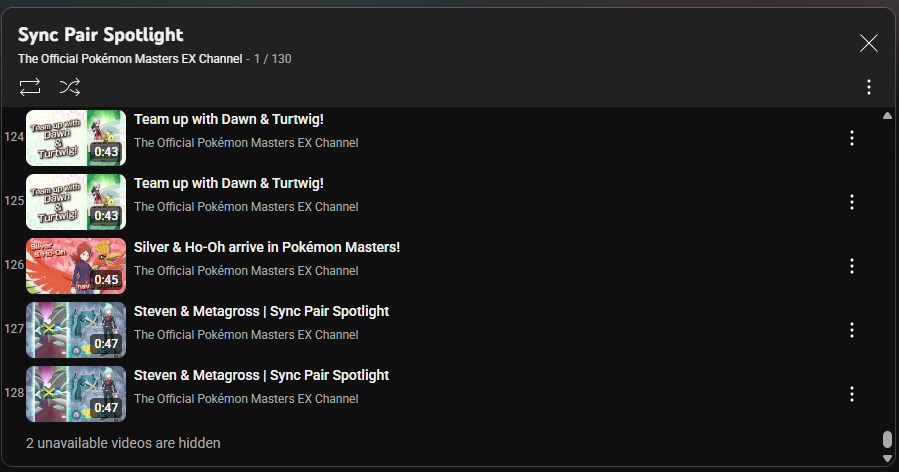Toggle shuffle playlist icon

pyautogui.click(x=70, y=87)
